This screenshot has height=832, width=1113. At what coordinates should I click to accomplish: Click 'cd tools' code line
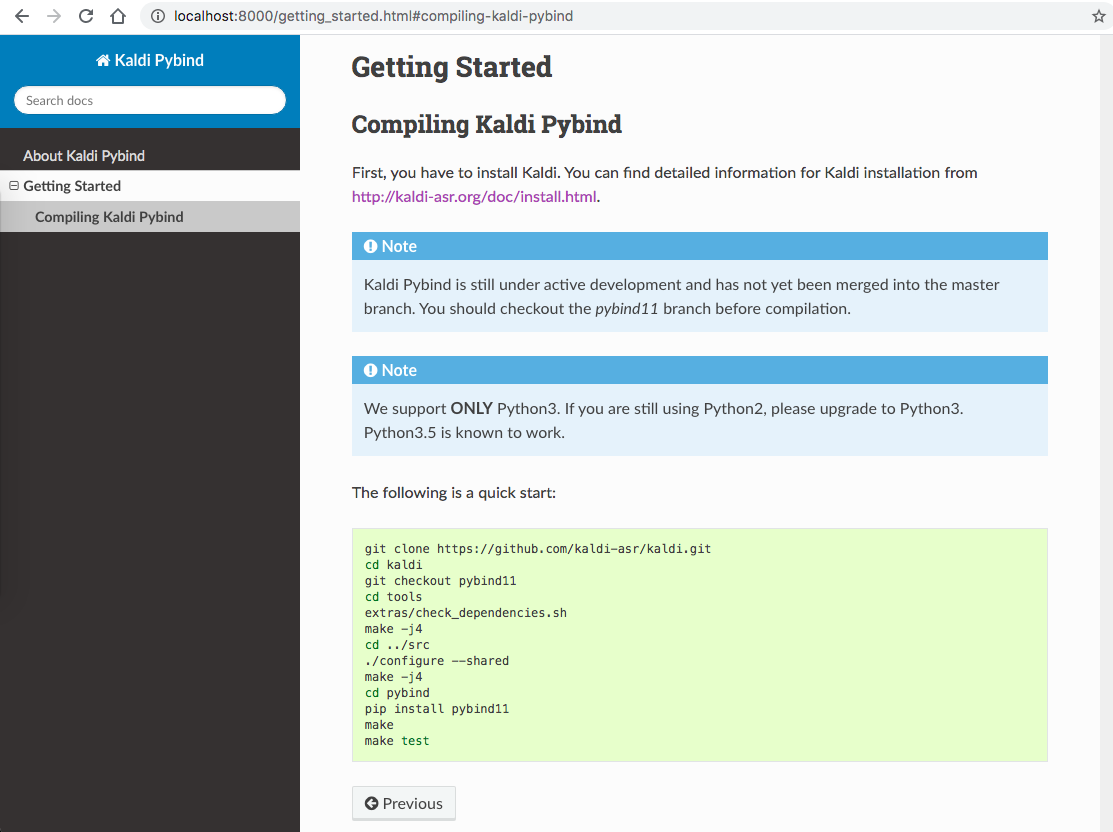pos(393,597)
